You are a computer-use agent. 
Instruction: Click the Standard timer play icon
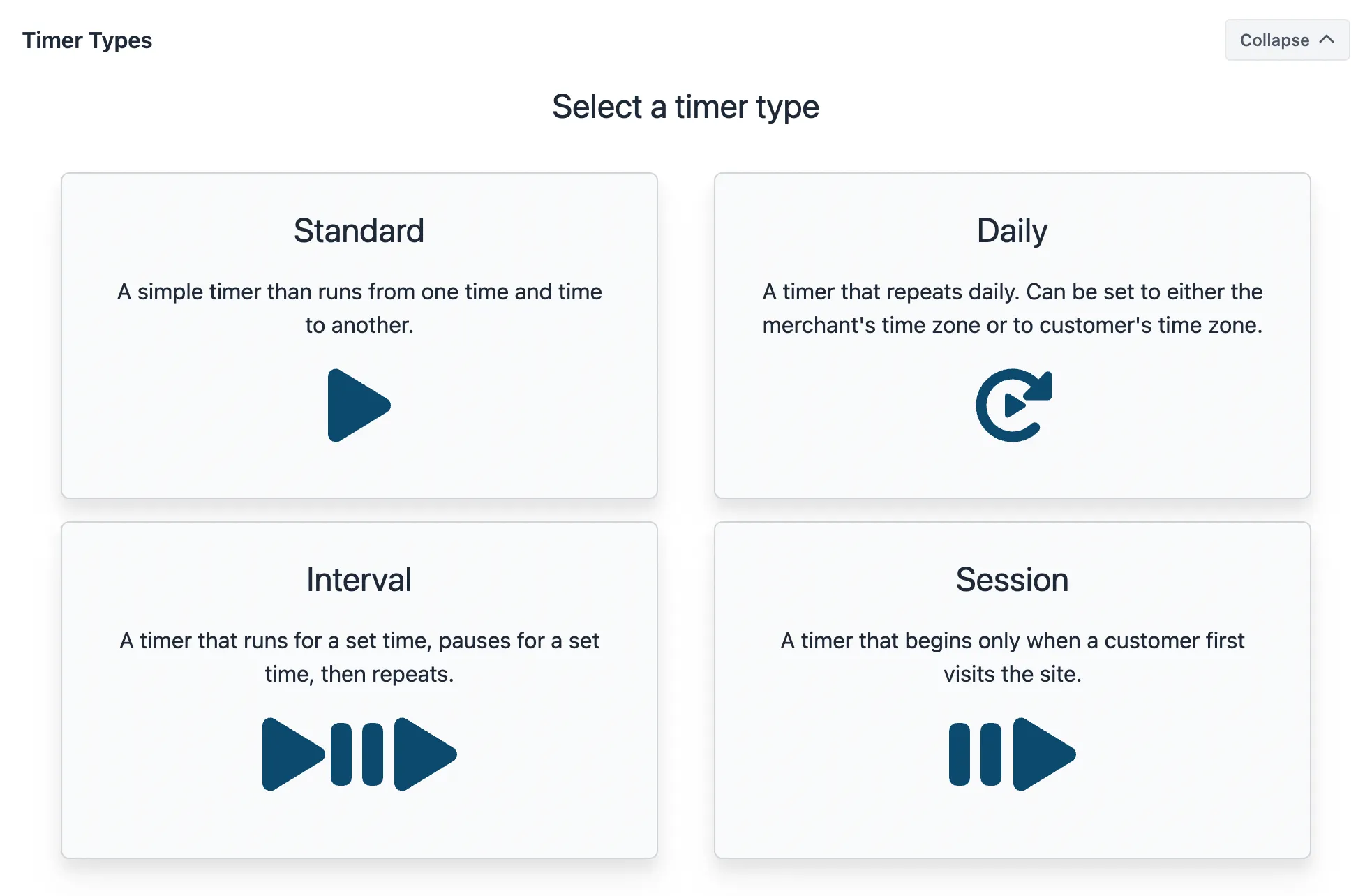click(x=359, y=405)
